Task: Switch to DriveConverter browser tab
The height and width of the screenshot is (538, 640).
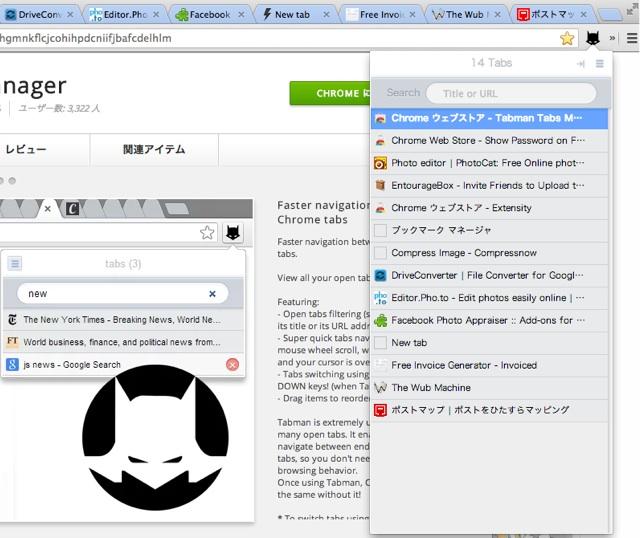Action: pos(39,15)
